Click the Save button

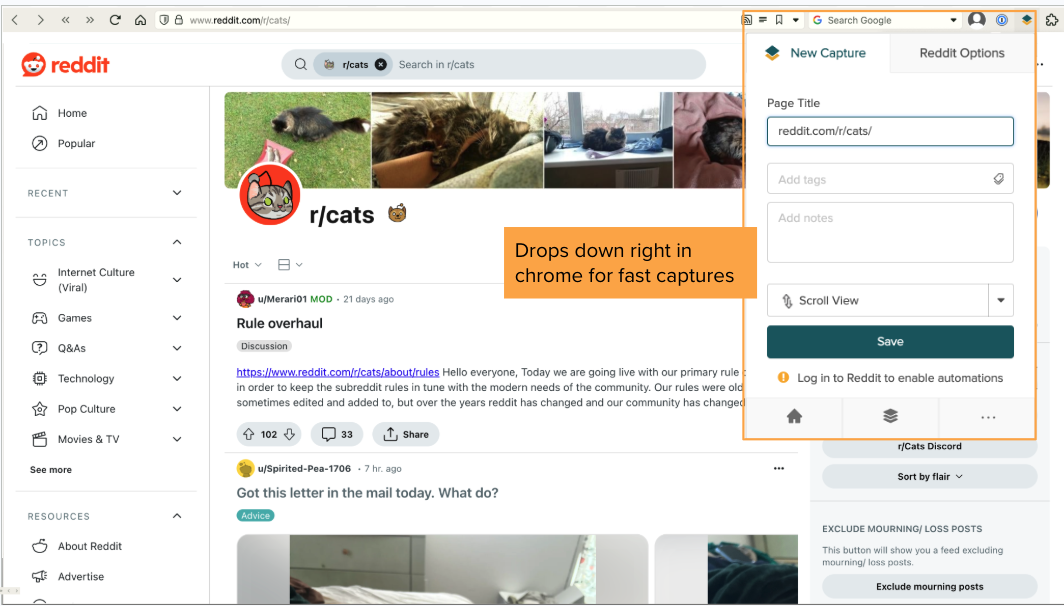coord(890,341)
